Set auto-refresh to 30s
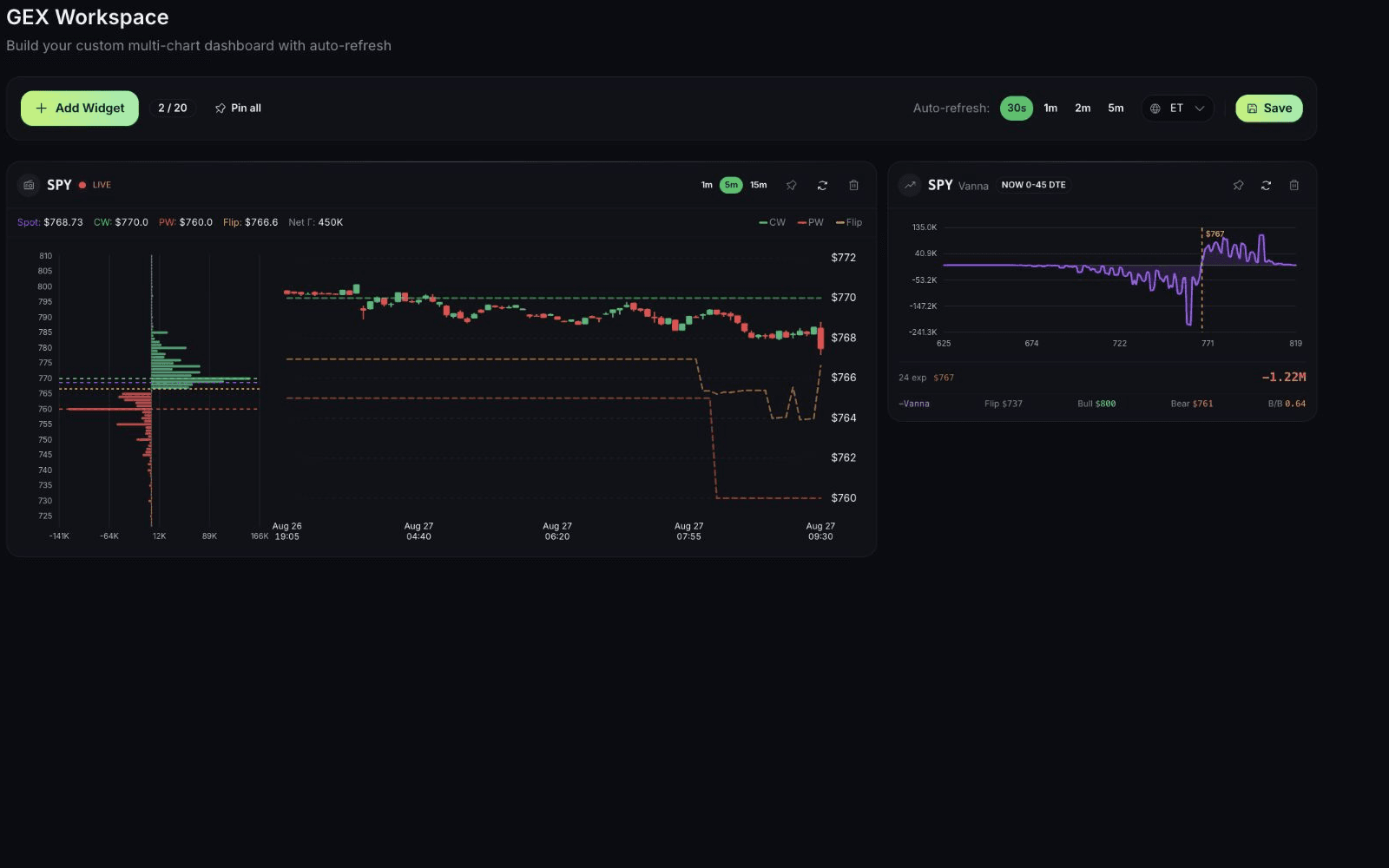1389x868 pixels. 1017,108
